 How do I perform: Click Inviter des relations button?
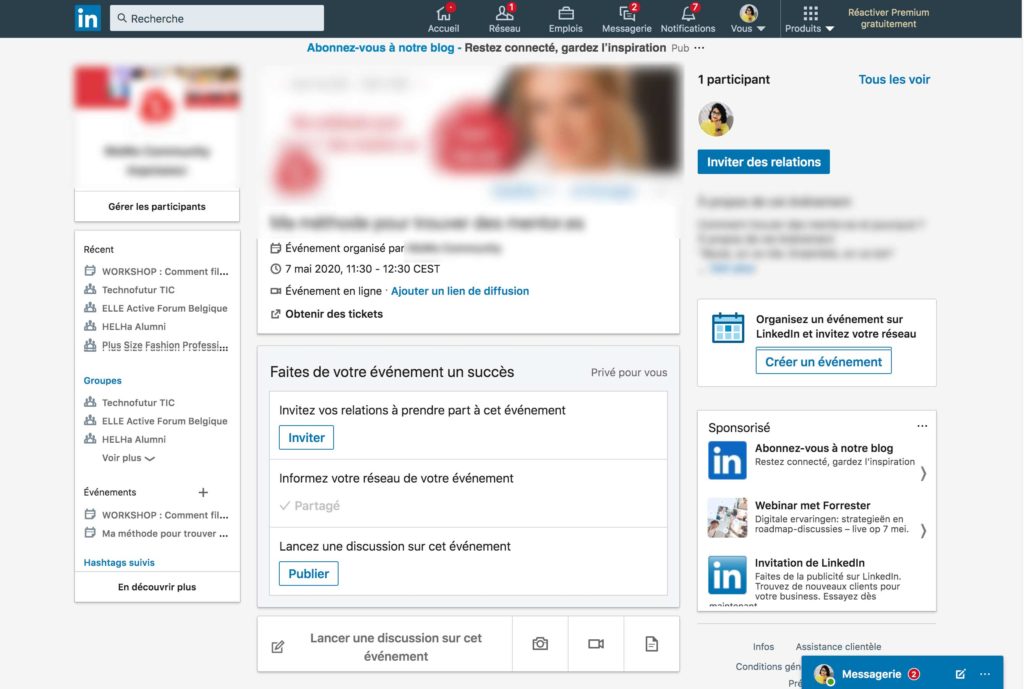[763, 162]
